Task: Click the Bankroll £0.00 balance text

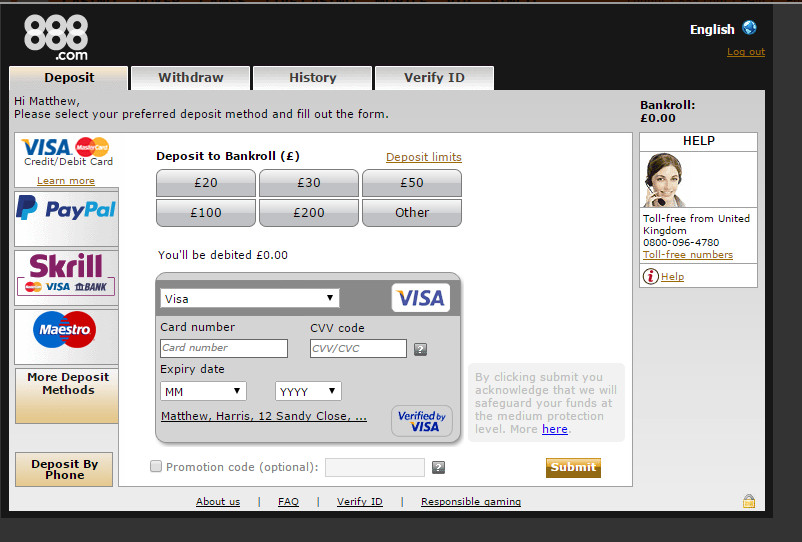Action: coord(667,111)
